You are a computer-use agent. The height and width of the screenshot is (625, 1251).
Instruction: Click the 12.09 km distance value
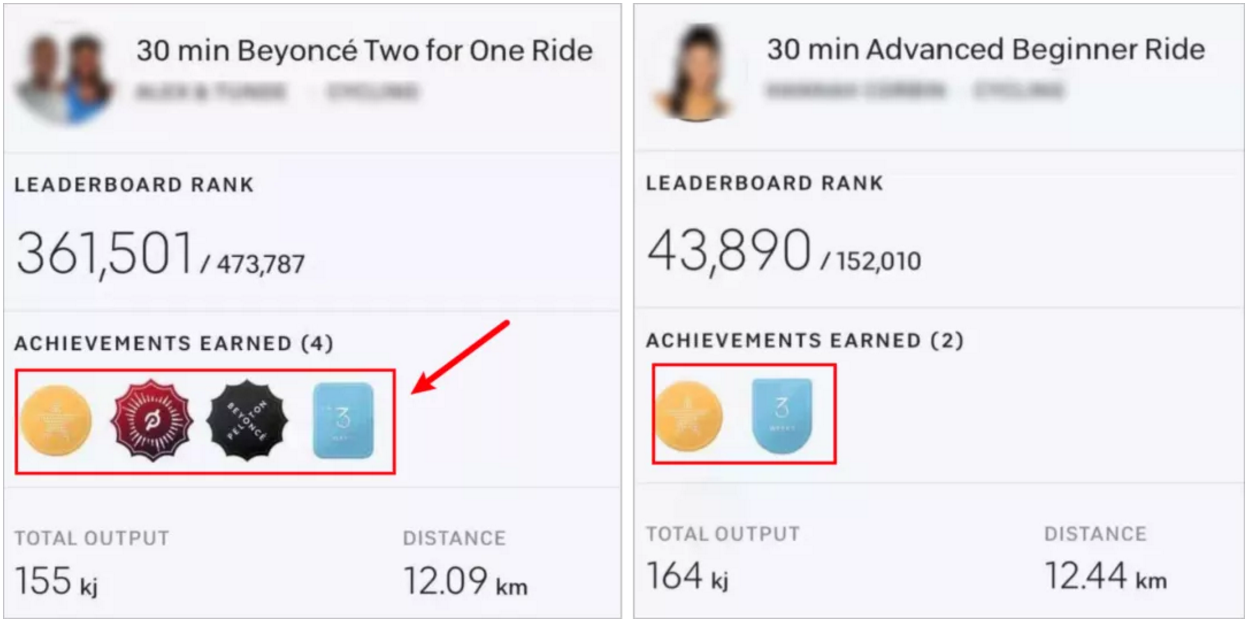[465, 582]
